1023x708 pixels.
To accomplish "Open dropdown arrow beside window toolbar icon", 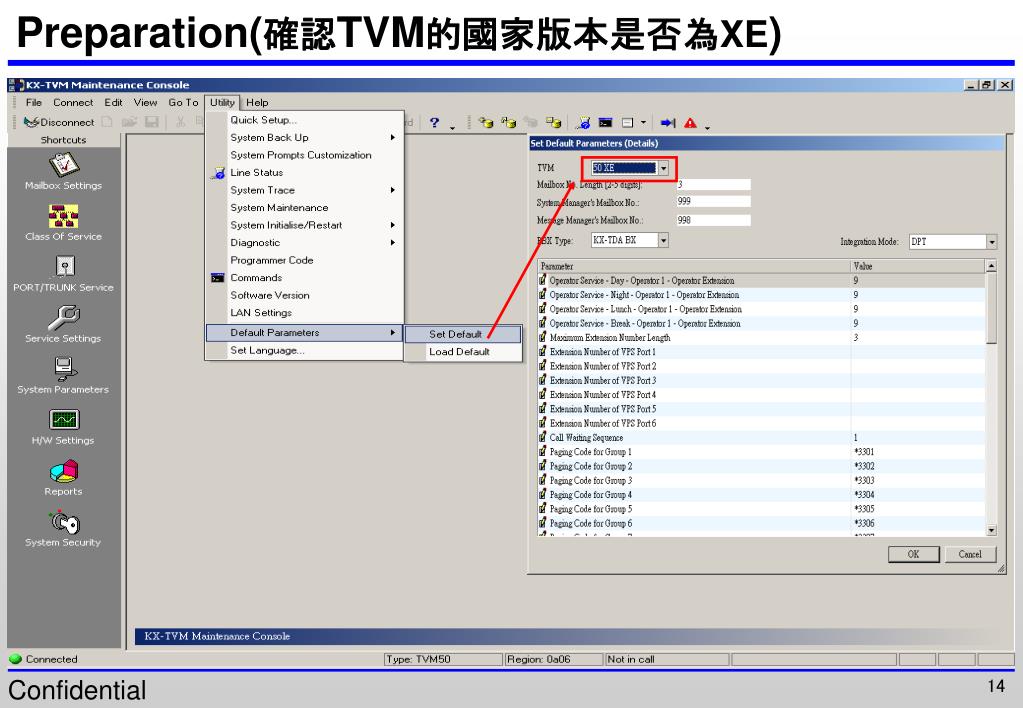I will 643,123.
